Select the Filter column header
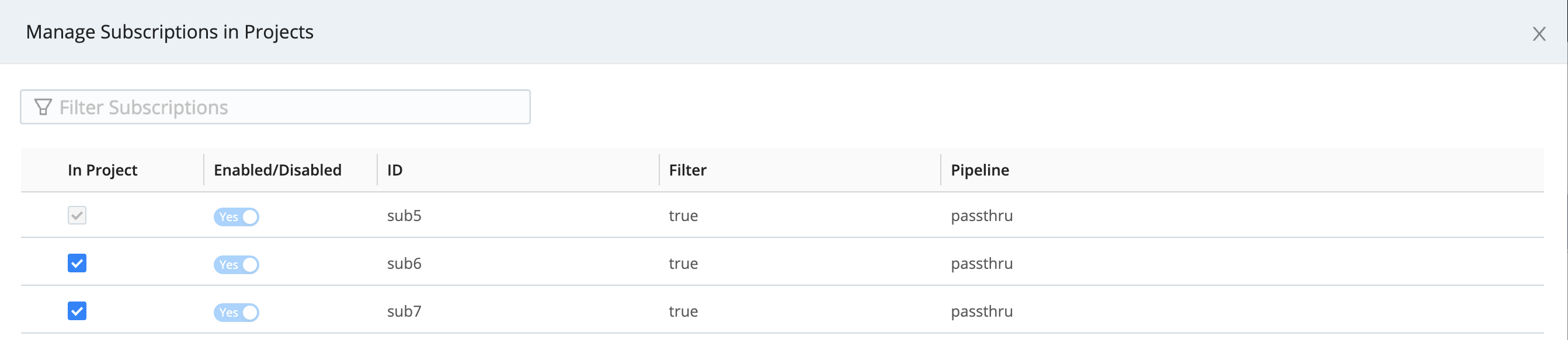 tap(687, 170)
